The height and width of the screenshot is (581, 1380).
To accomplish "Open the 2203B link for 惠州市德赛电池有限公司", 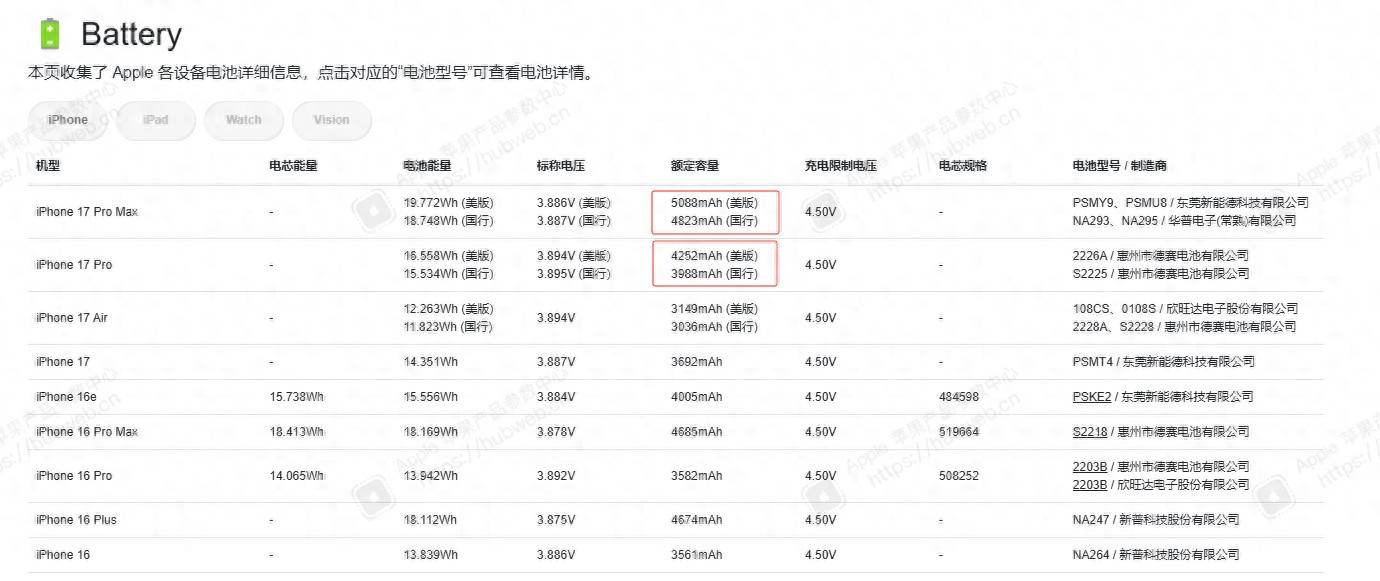I will tap(1090, 467).
